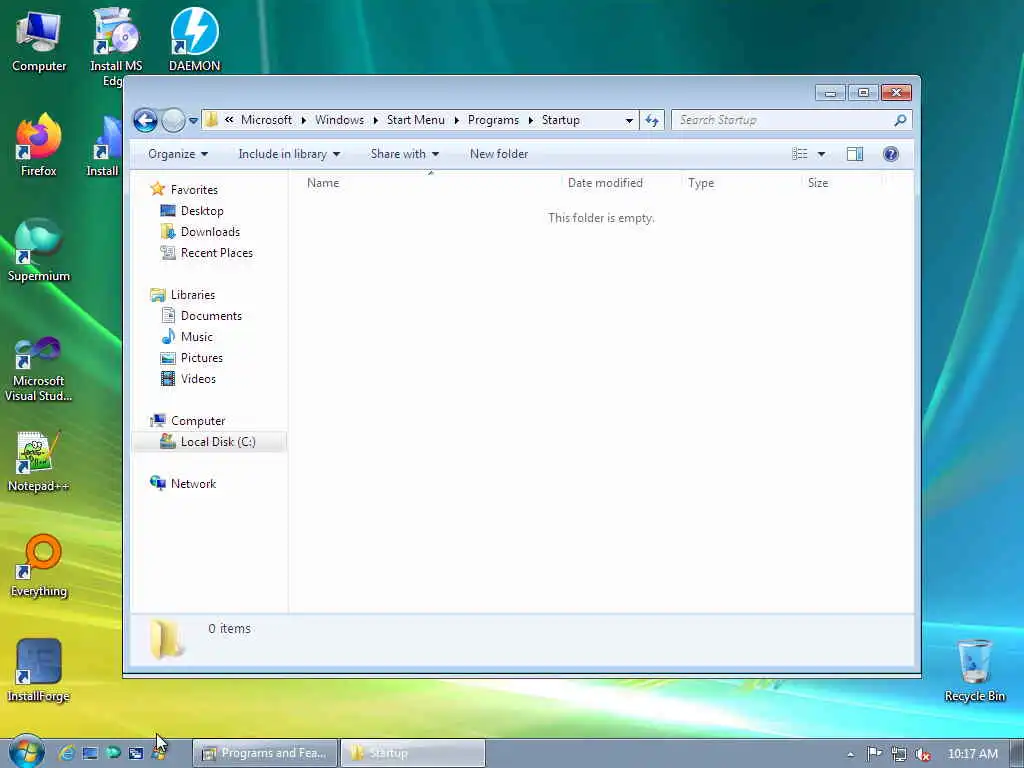
Task: Select Network in the navigation pane
Action: point(193,484)
